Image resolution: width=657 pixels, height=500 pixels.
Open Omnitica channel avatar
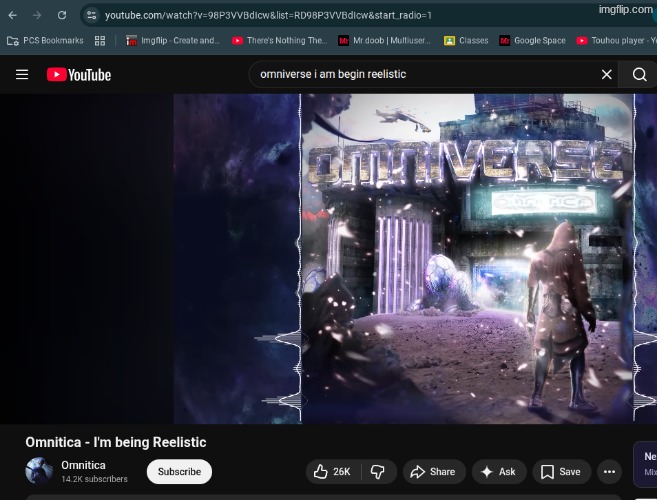[39, 471]
